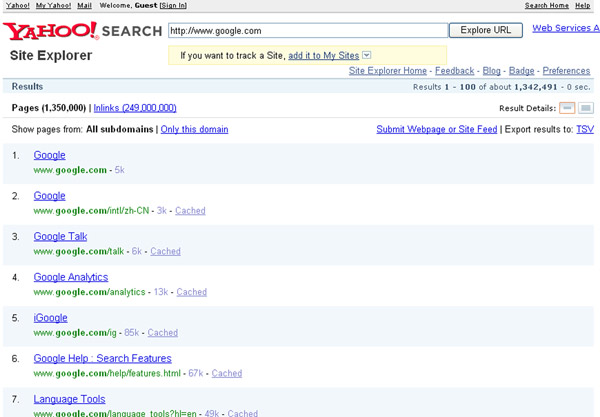View Cached copy of Google Analytics
Screen dimensions: 600x417
point(191,292)
